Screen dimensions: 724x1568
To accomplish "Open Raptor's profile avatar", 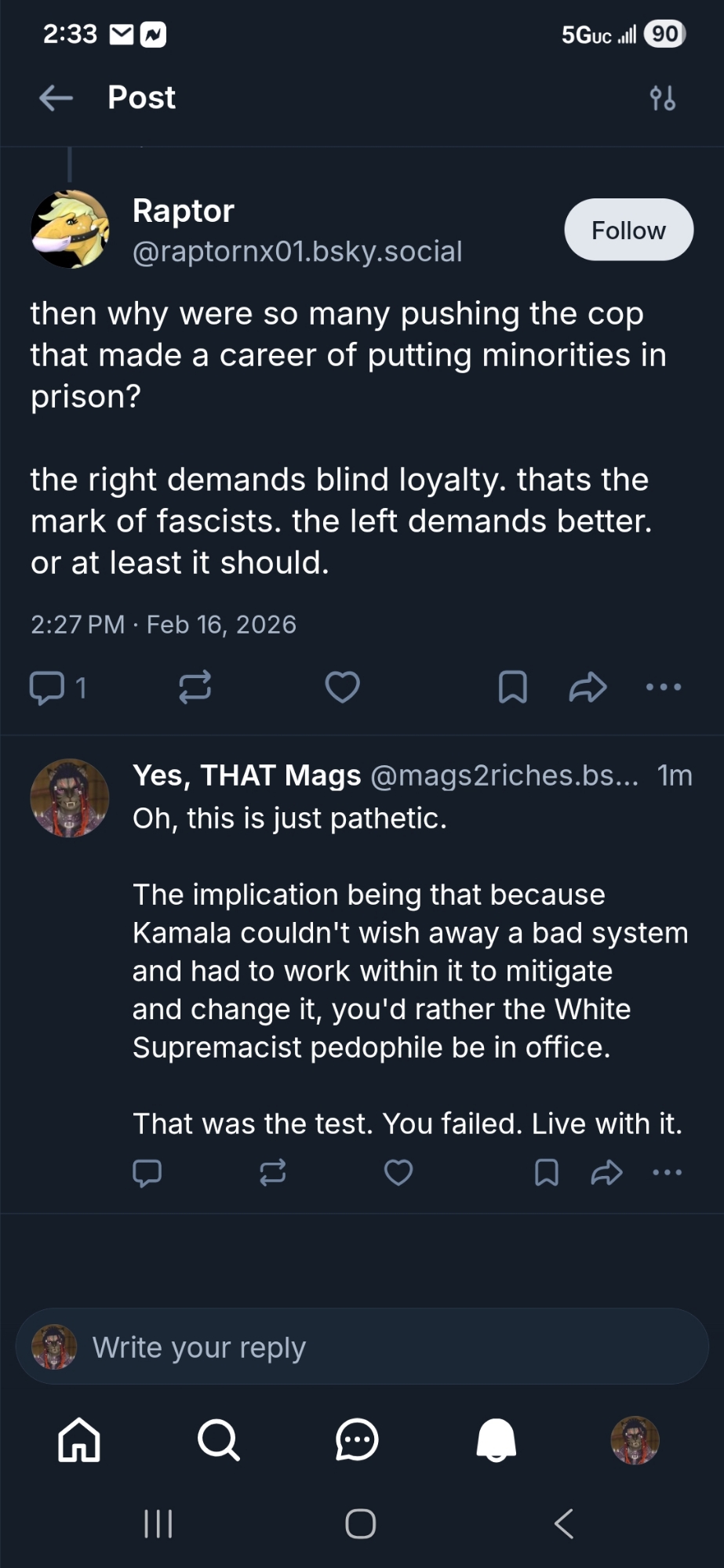I will coord(70,229).
